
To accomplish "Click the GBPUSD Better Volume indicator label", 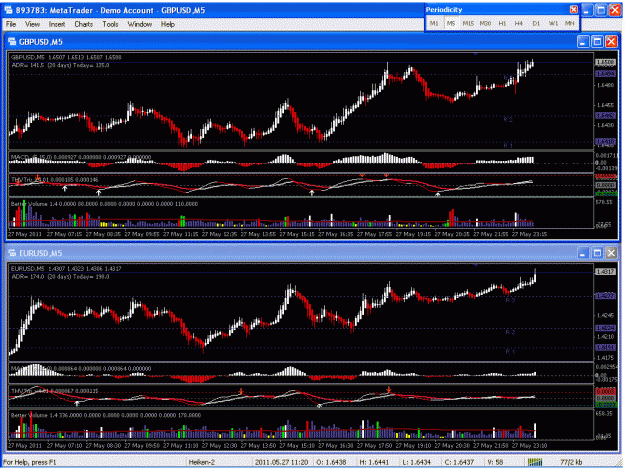I will point(104,204).
